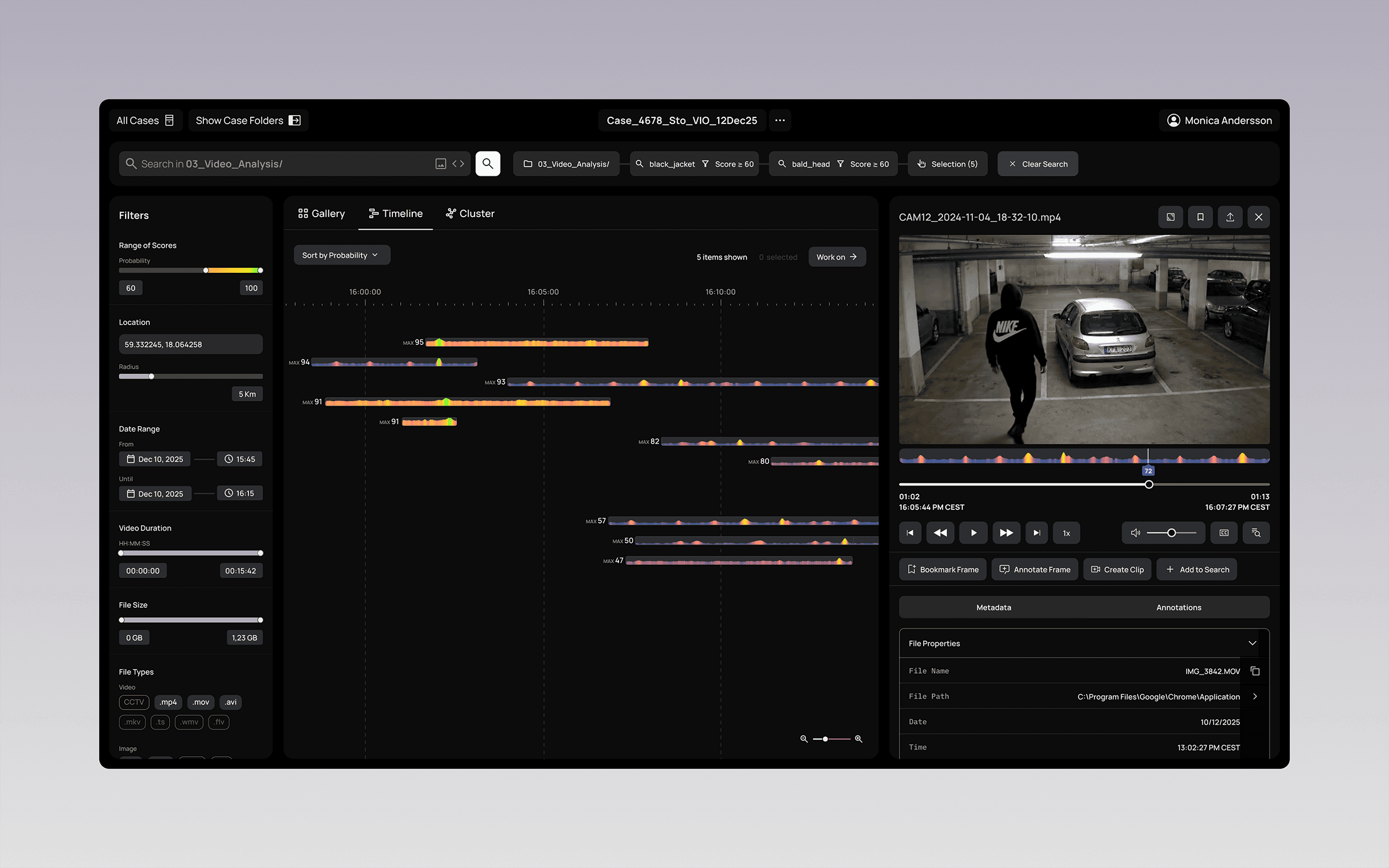Click the export/upload icon above the video
This screenshot has width=1389, height=868.
pos(1230,217)
